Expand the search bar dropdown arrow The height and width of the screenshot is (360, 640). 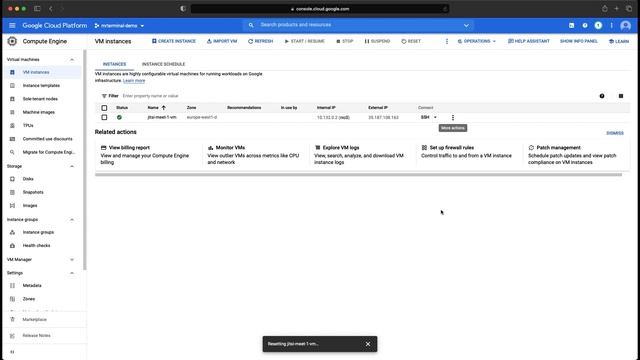pyautogui.click(x=466, y=25)
